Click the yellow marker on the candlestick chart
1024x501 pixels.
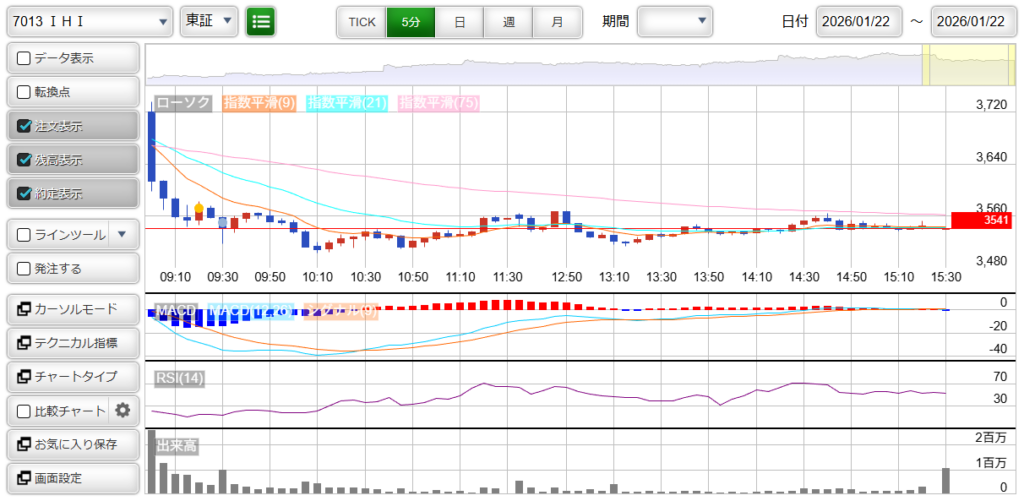199,209
